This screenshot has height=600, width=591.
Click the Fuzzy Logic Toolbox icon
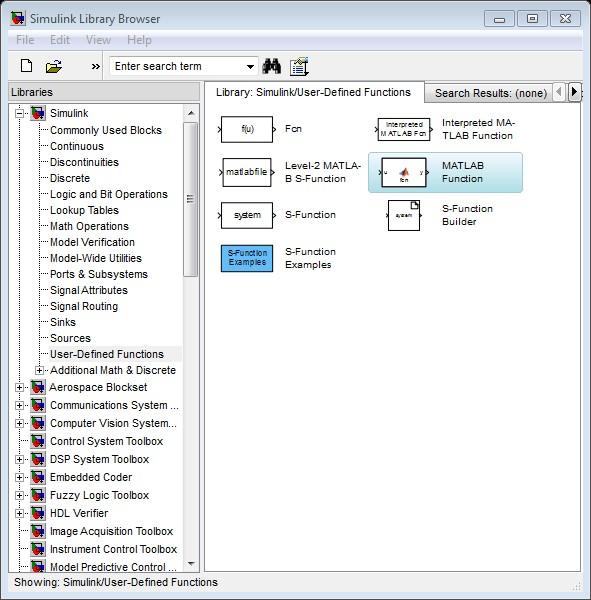tap(38, 495)
